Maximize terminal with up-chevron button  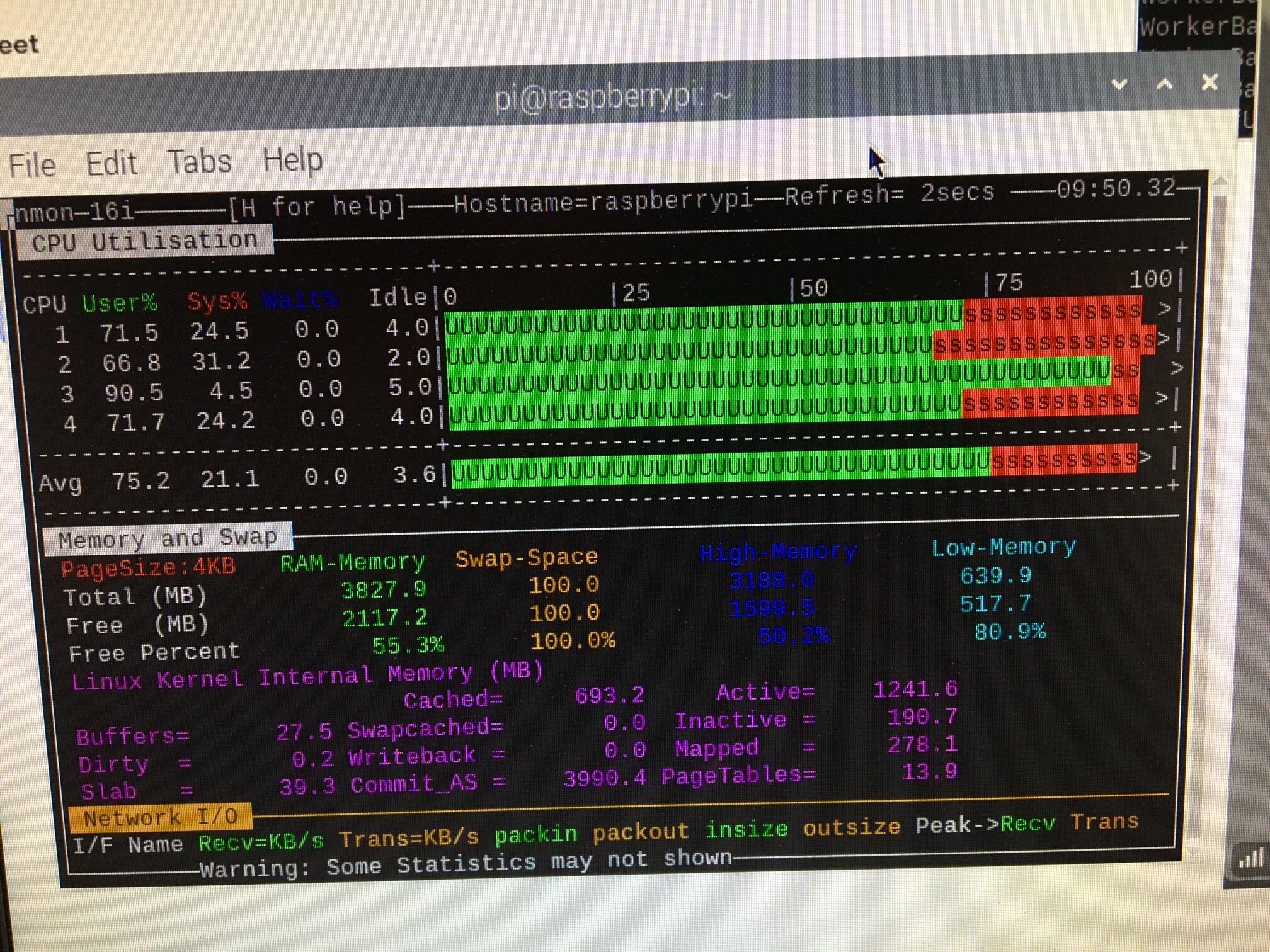1164,84
